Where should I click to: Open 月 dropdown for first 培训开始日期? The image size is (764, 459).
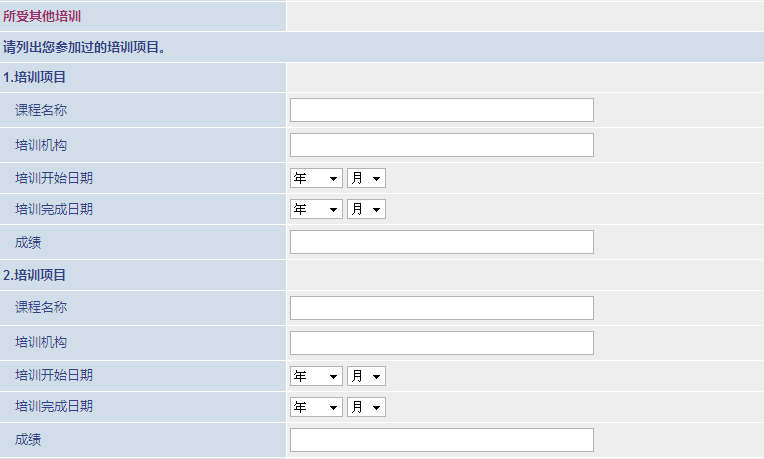[366, 178]
